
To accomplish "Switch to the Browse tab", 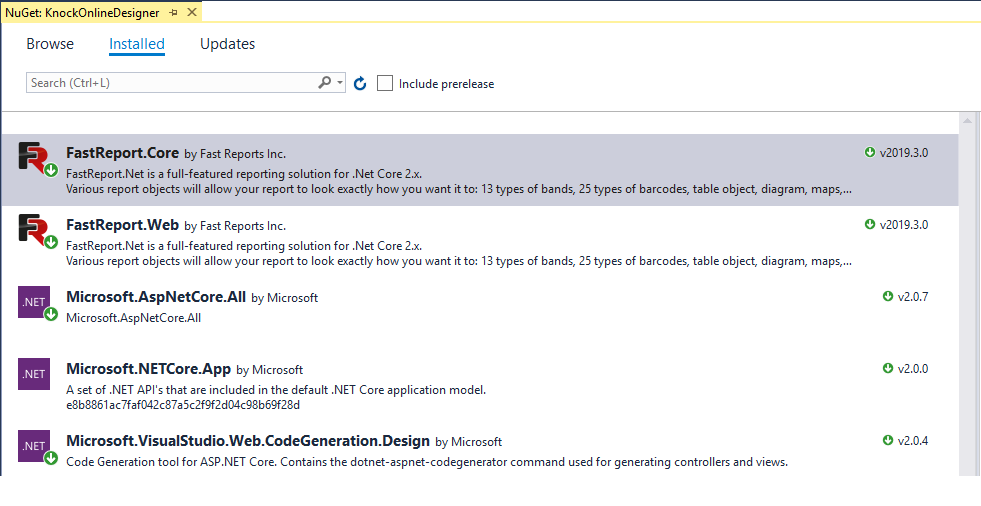I will tap(50, 44).
